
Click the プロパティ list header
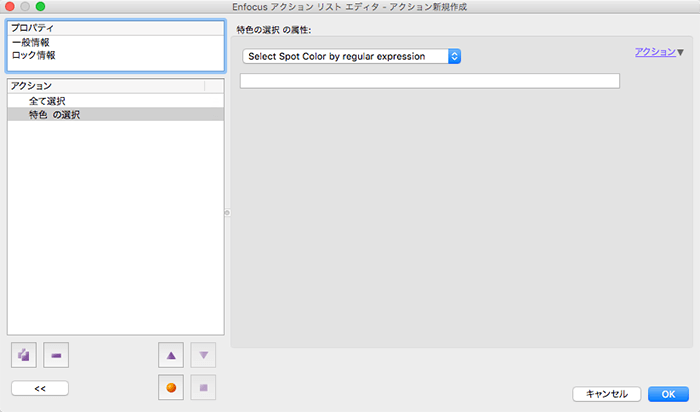116,28
